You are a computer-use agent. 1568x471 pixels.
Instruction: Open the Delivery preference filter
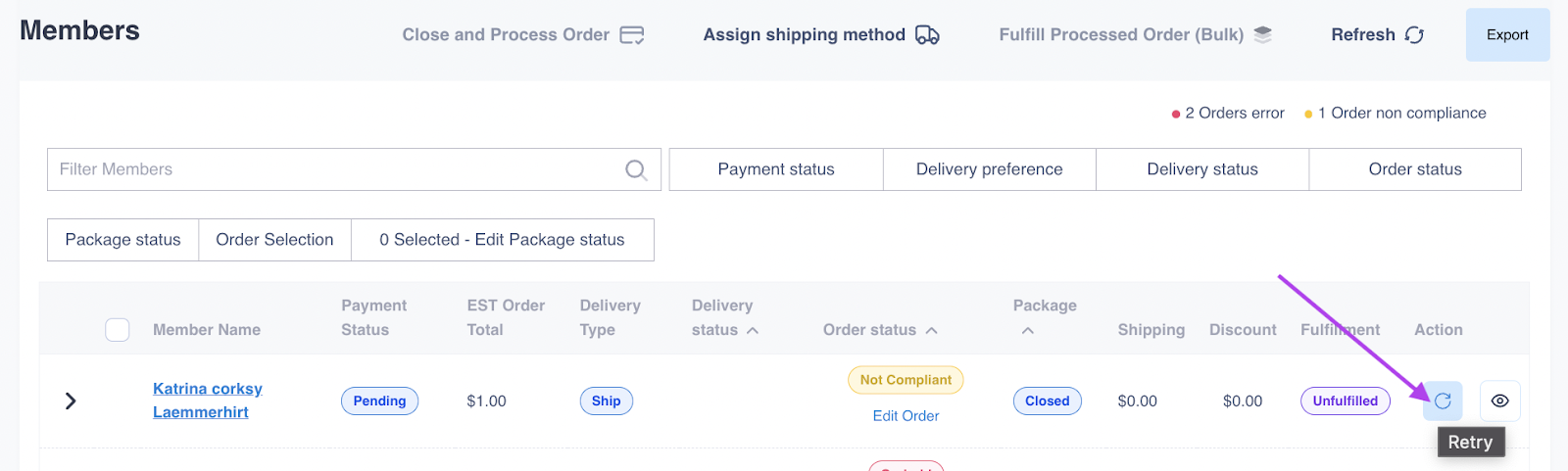coord(989,169)
